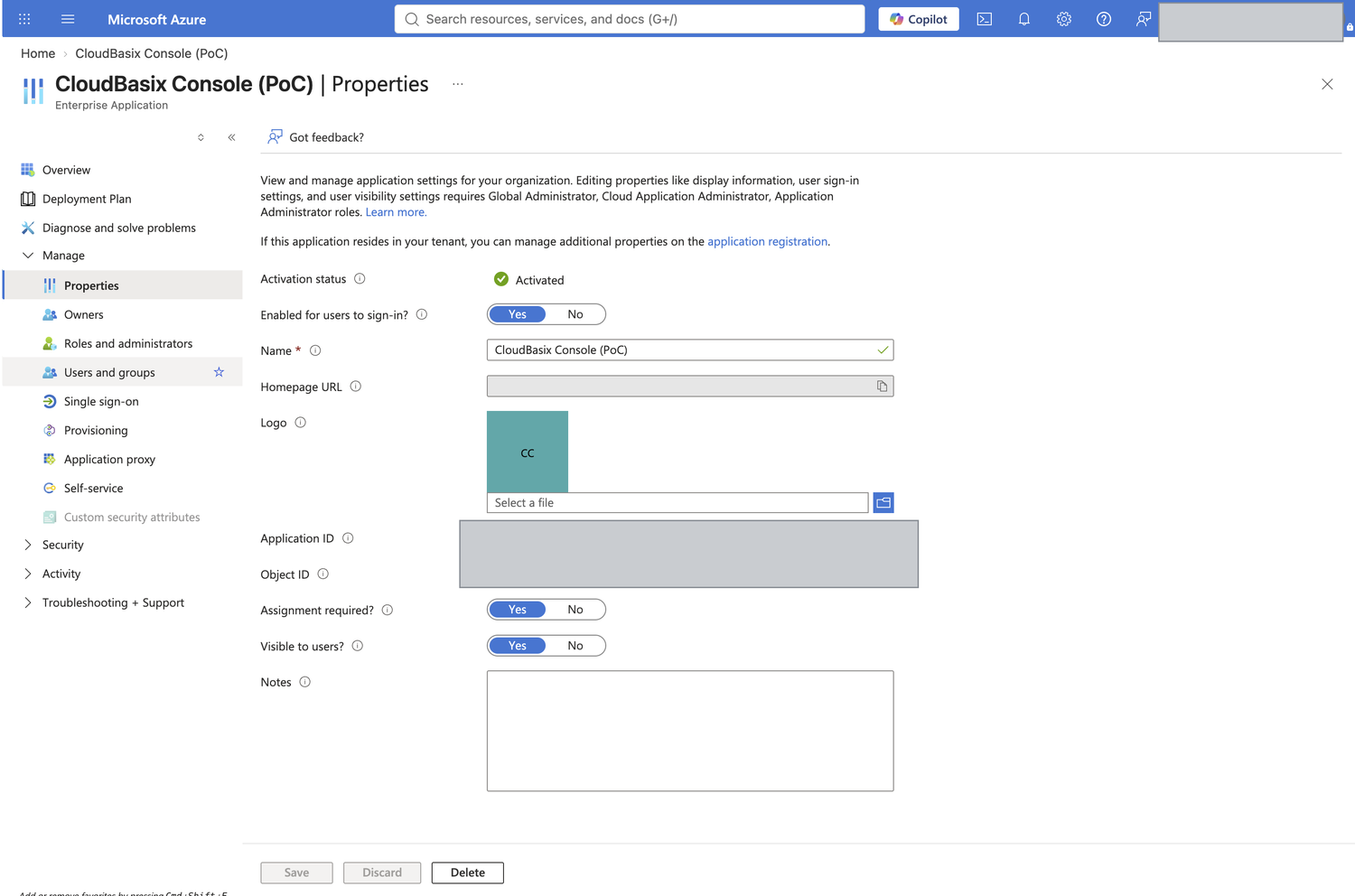Show info tooltip next to Logo

click(x=301, y=423)
